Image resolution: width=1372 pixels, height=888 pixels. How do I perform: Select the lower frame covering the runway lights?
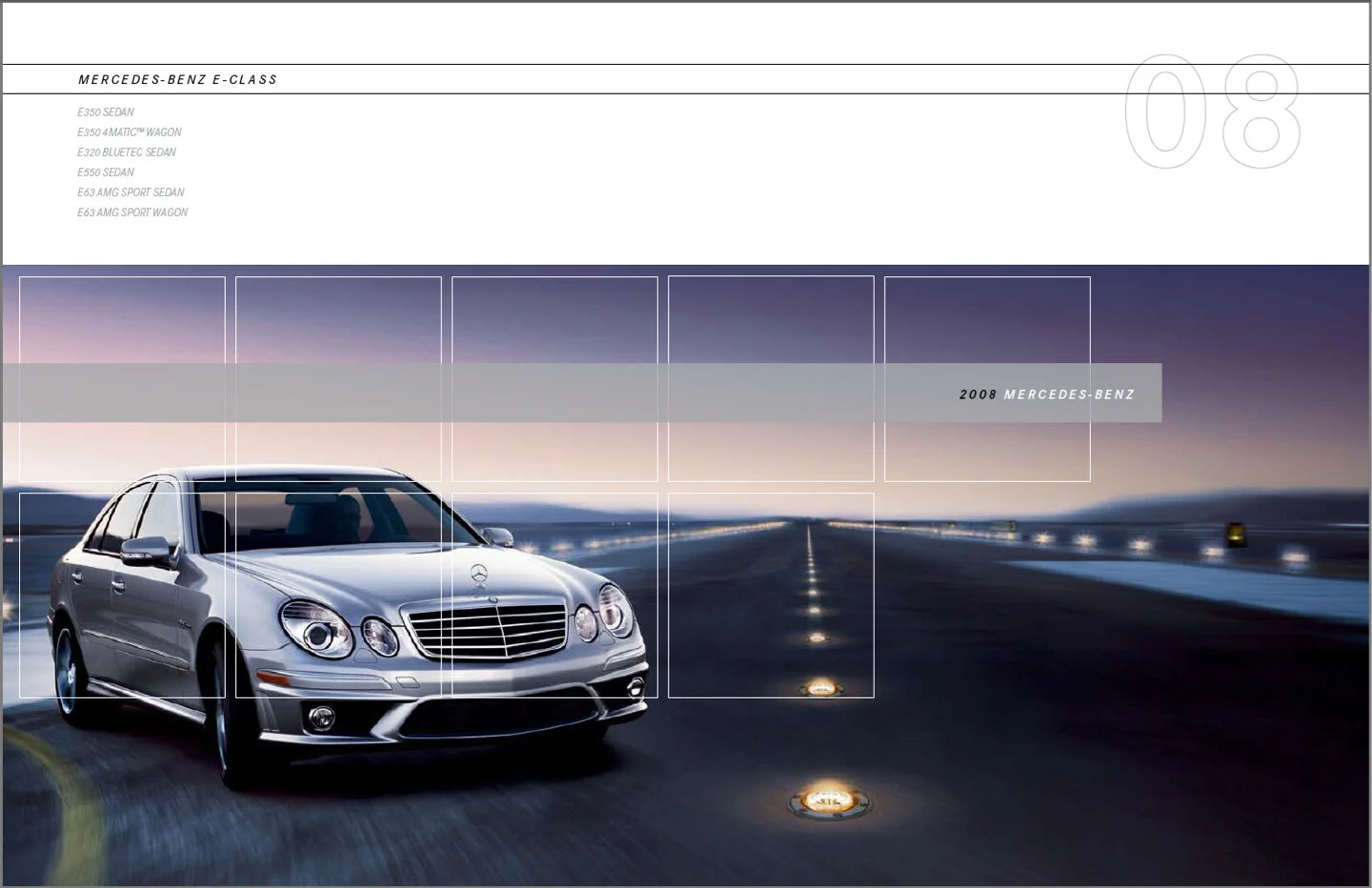[x=771, y=595]
